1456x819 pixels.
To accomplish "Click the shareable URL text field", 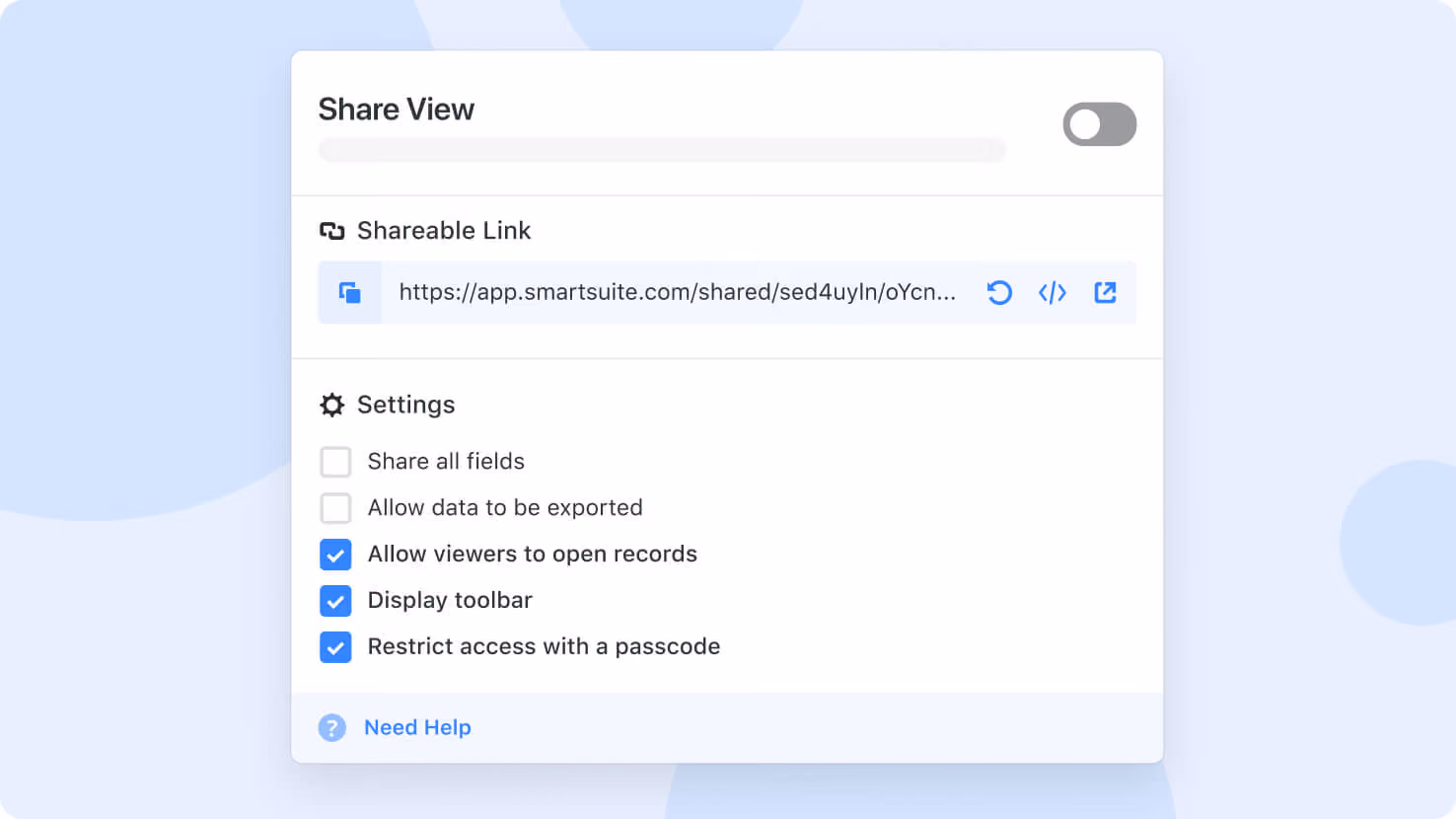I will click(x=677, y=292).
